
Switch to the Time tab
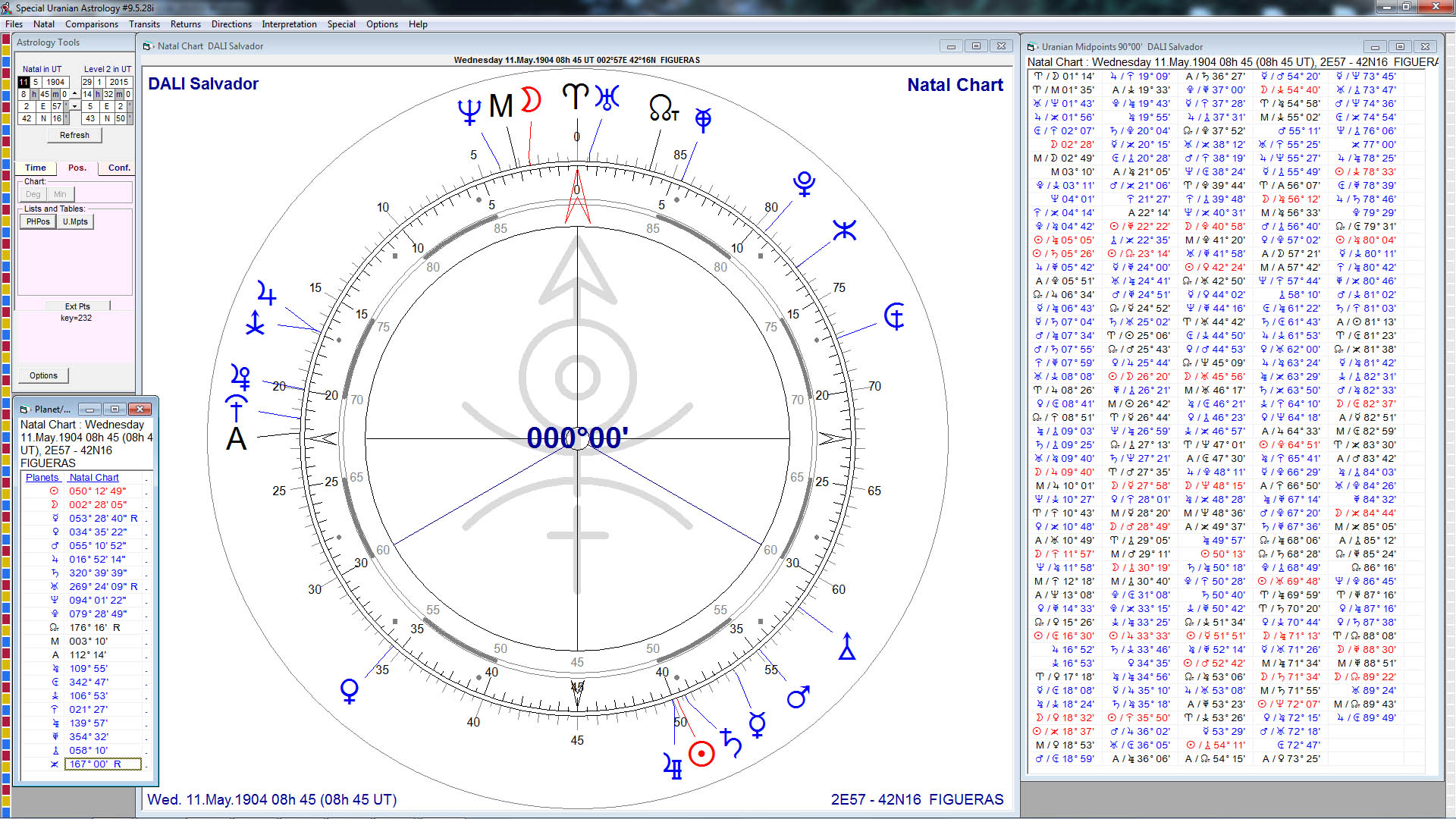(x=35, y=168)
